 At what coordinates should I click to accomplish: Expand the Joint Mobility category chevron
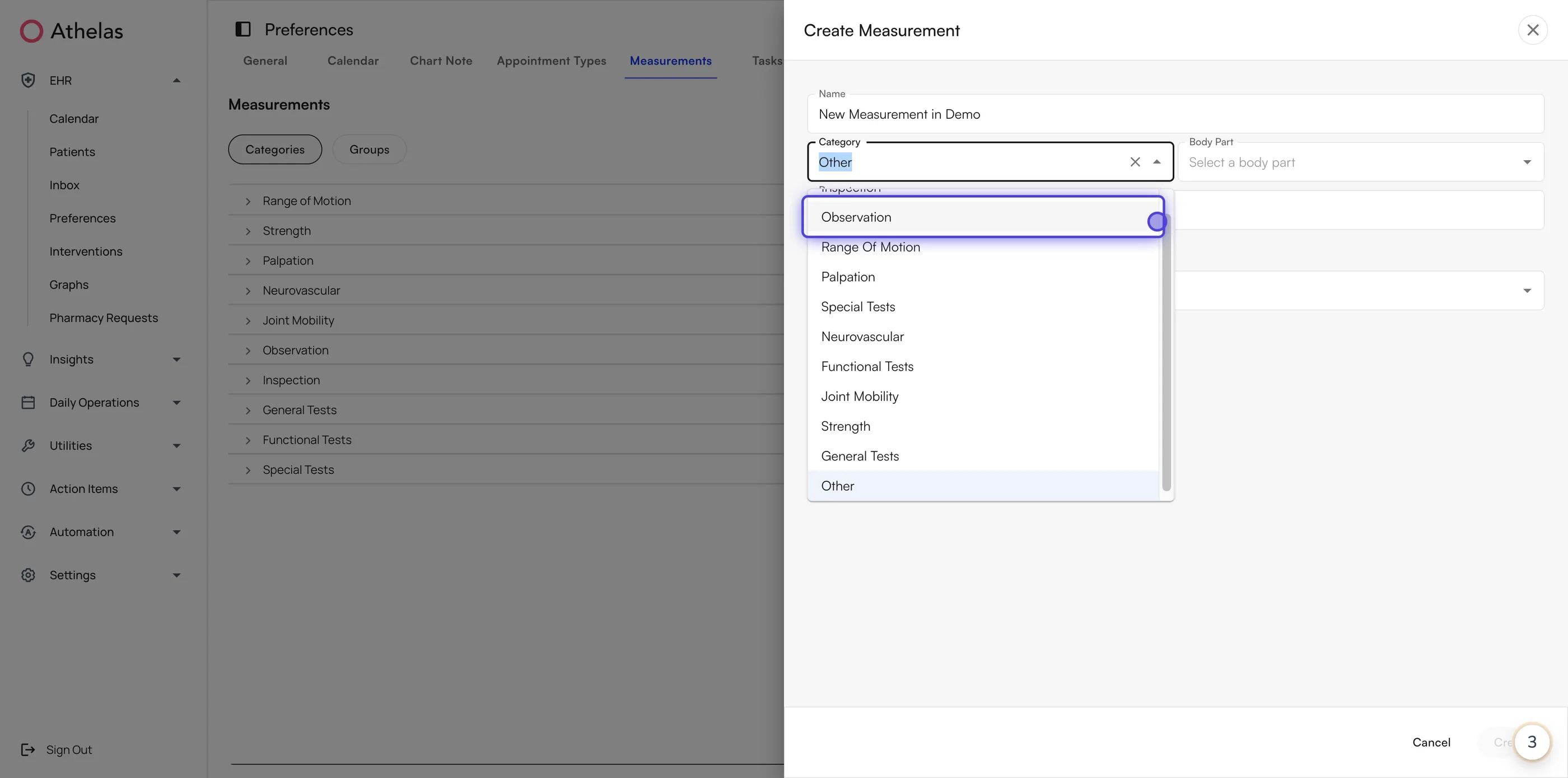(x=248, y=320)
